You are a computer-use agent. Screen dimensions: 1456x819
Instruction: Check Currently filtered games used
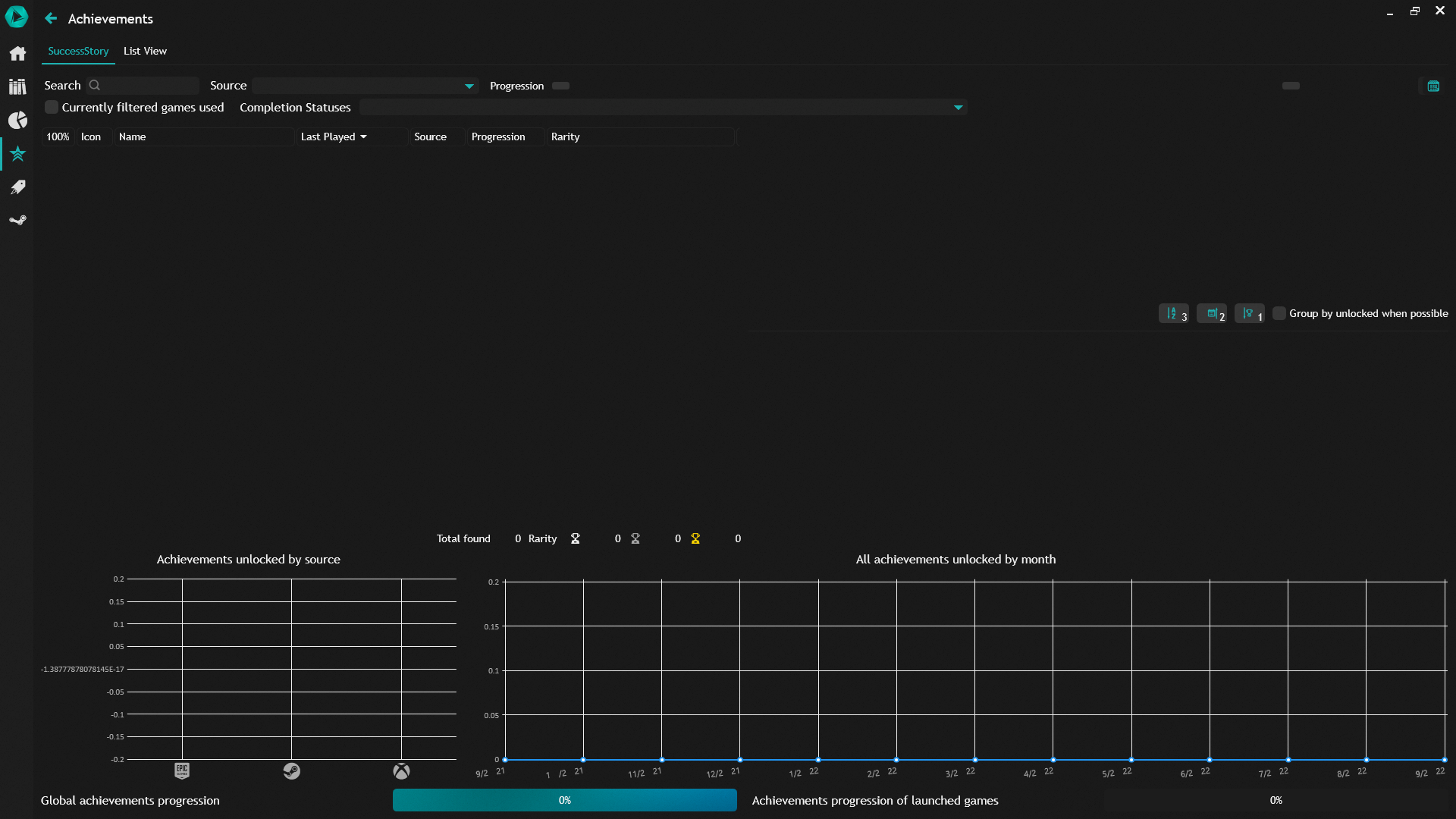(51, 107)
